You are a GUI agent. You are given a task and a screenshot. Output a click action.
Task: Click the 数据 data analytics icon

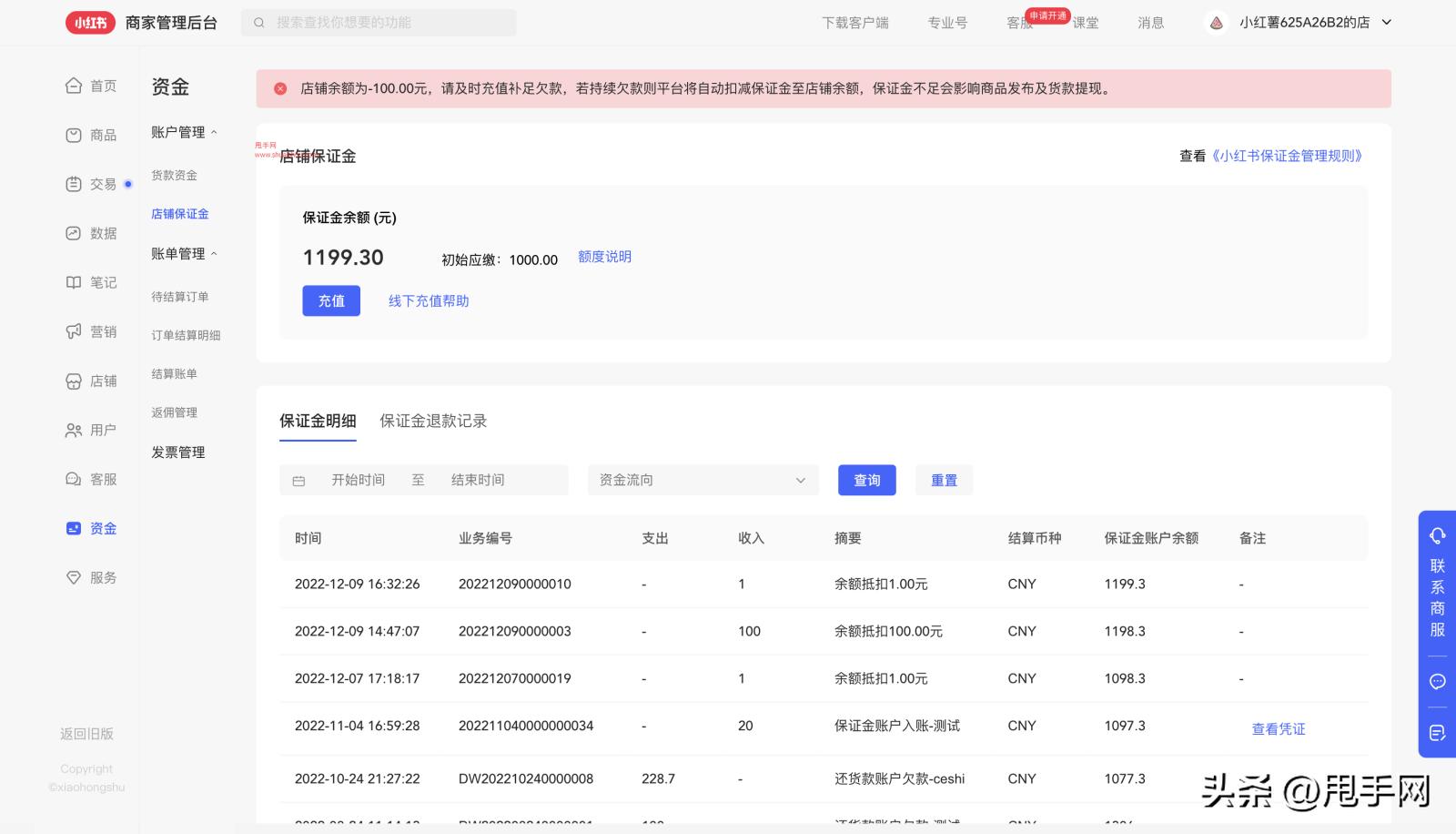[x=75, y=233]
